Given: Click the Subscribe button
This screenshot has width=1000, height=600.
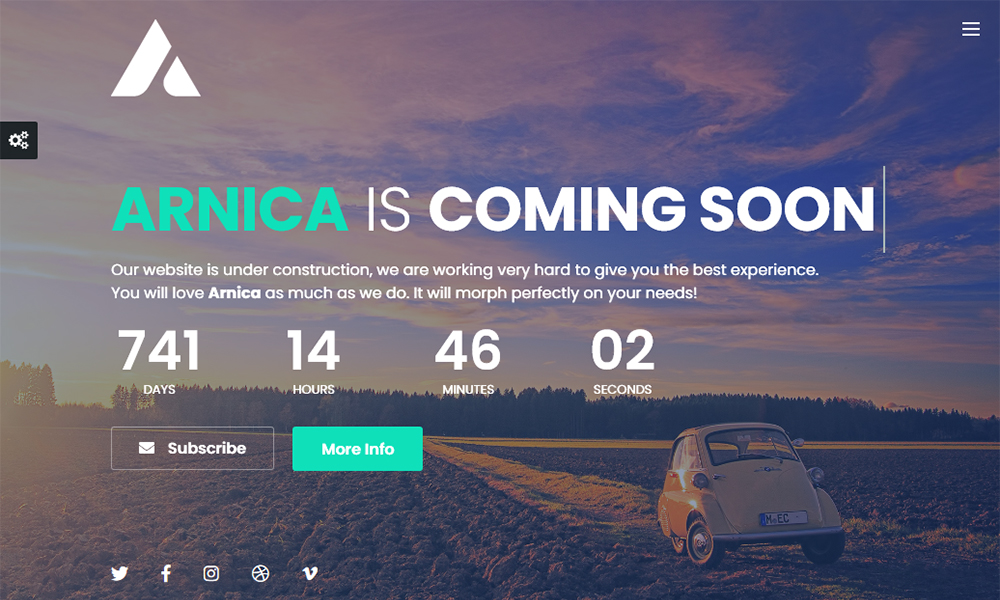Looking at the screenshot, I should coord(192,448).
